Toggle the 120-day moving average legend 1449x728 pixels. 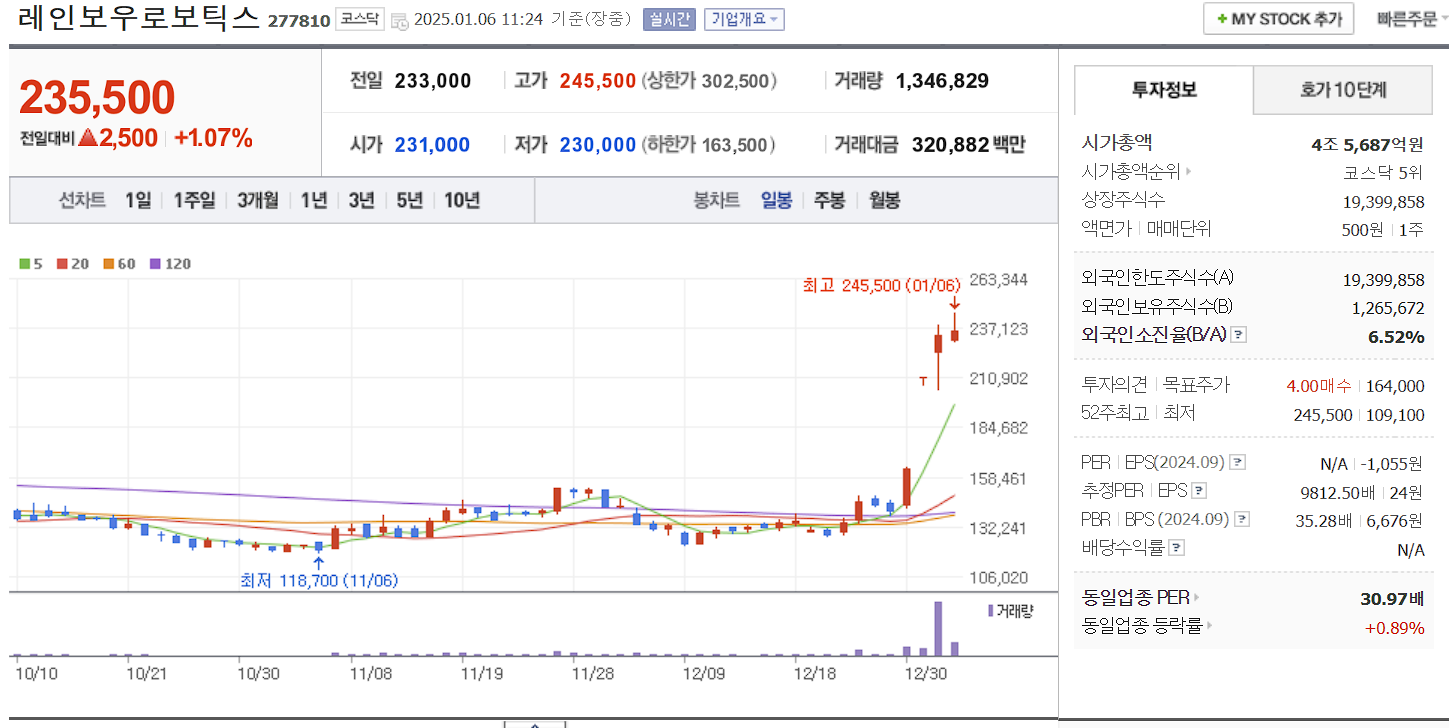(170, 264)
